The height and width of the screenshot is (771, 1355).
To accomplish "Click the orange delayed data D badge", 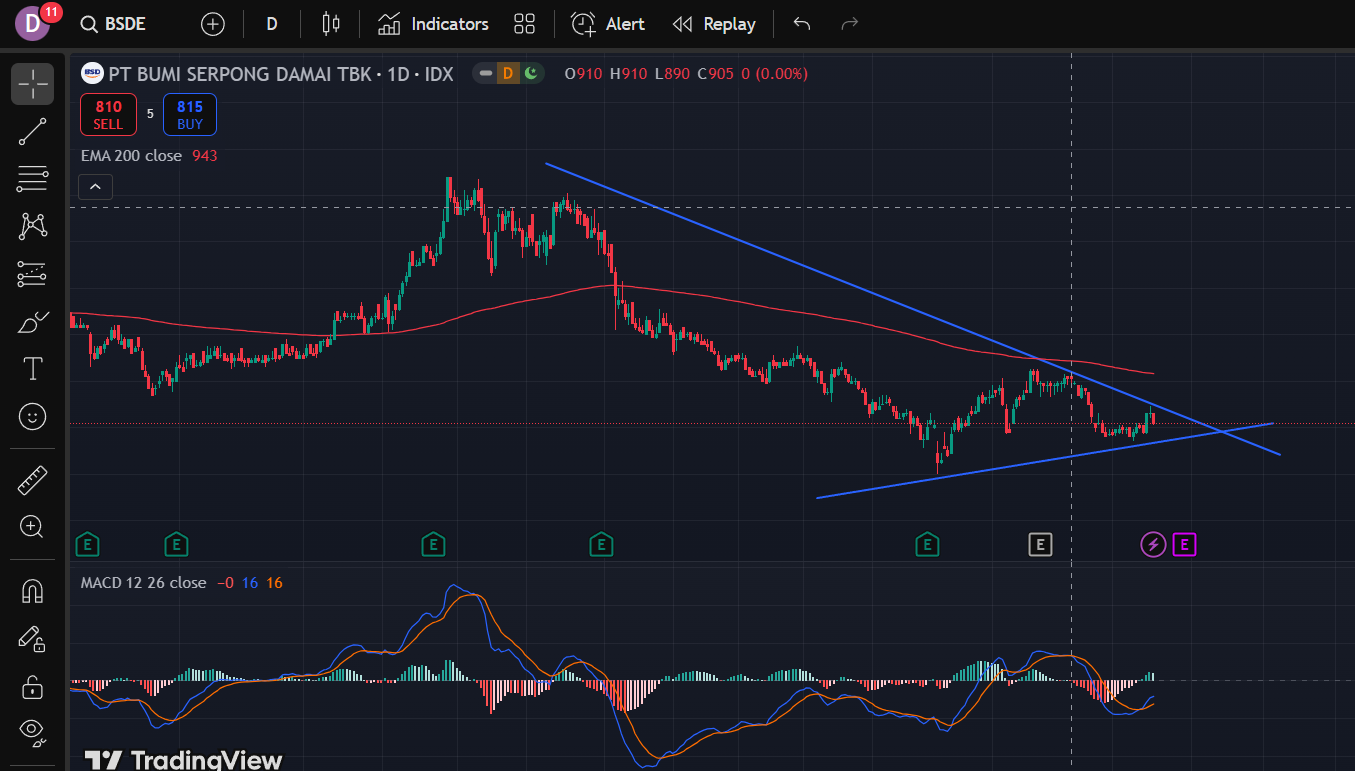I will (x=508, y=73).
